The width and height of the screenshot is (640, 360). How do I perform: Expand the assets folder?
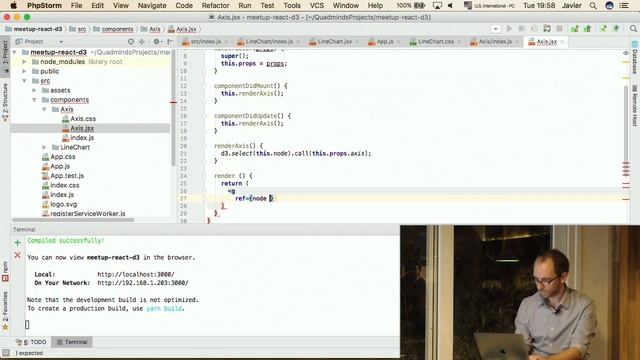click(34, 90)
